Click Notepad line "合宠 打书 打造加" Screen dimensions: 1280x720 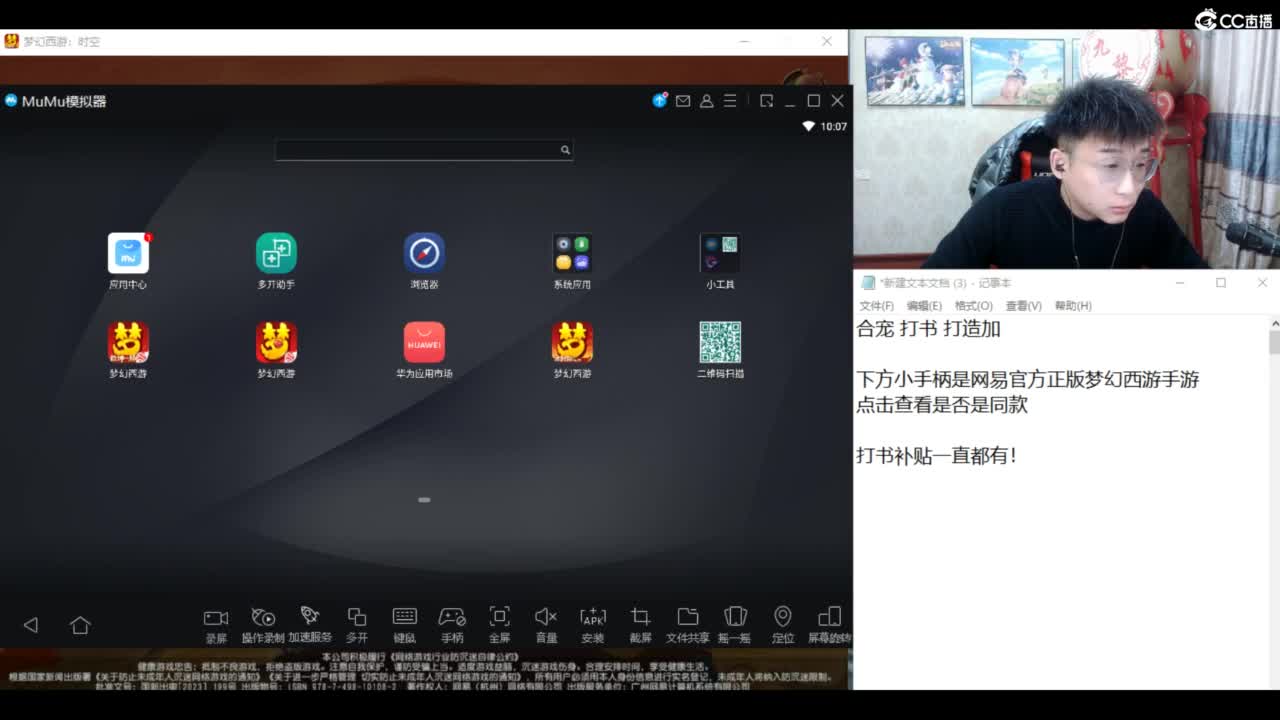pos(929,329)
